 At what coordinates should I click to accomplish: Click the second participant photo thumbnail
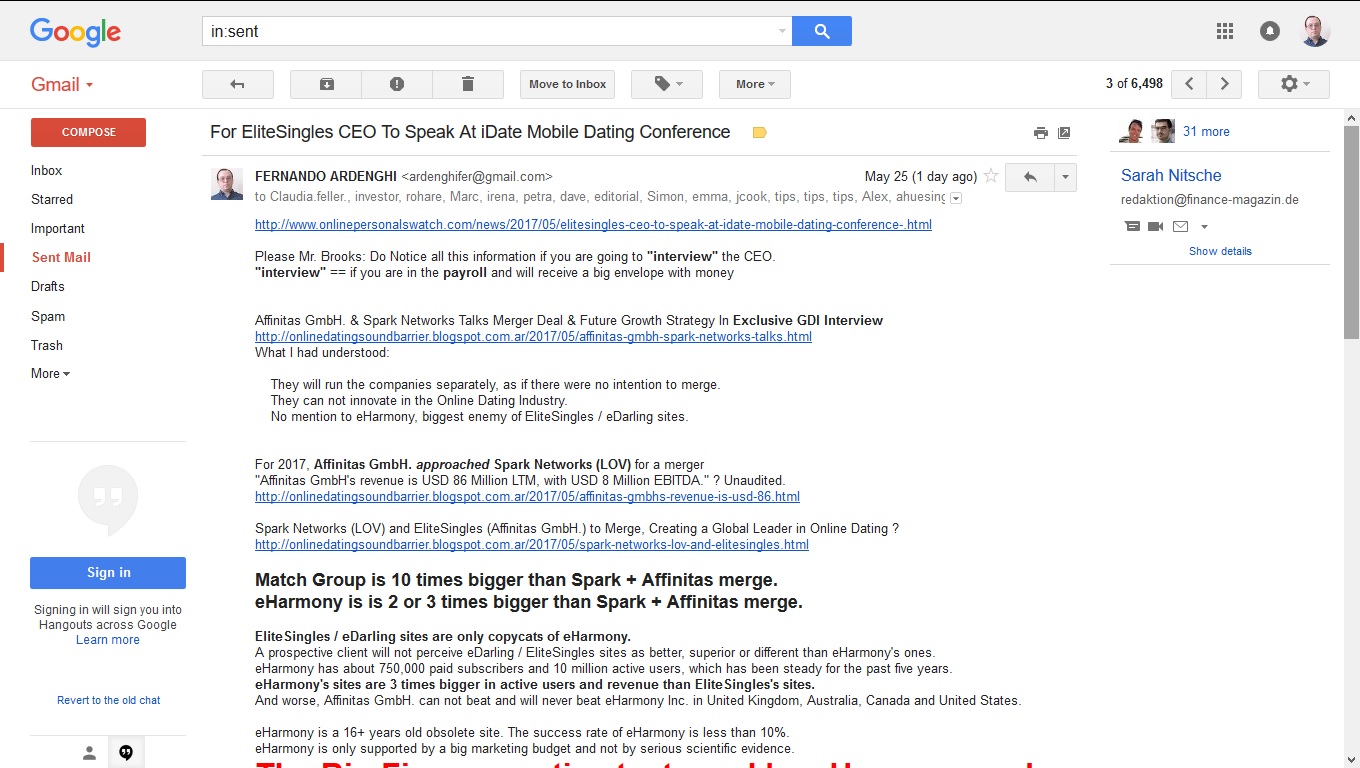point(1162,131)
